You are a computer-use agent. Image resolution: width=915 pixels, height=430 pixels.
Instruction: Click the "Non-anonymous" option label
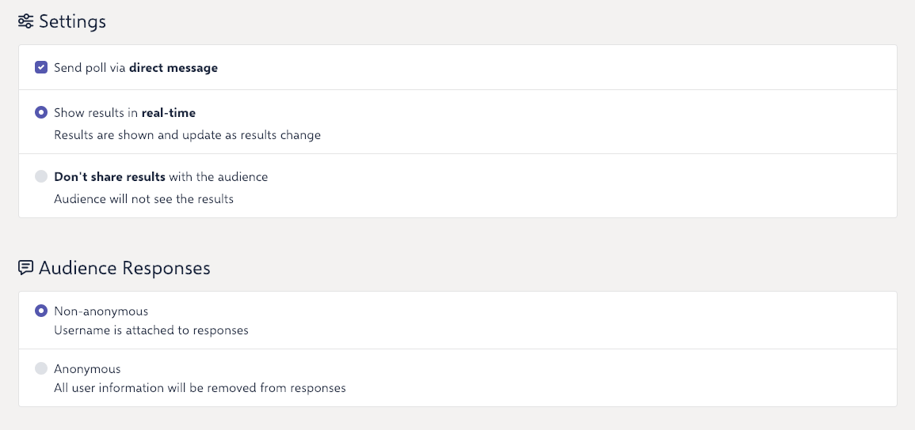[101, 311]
